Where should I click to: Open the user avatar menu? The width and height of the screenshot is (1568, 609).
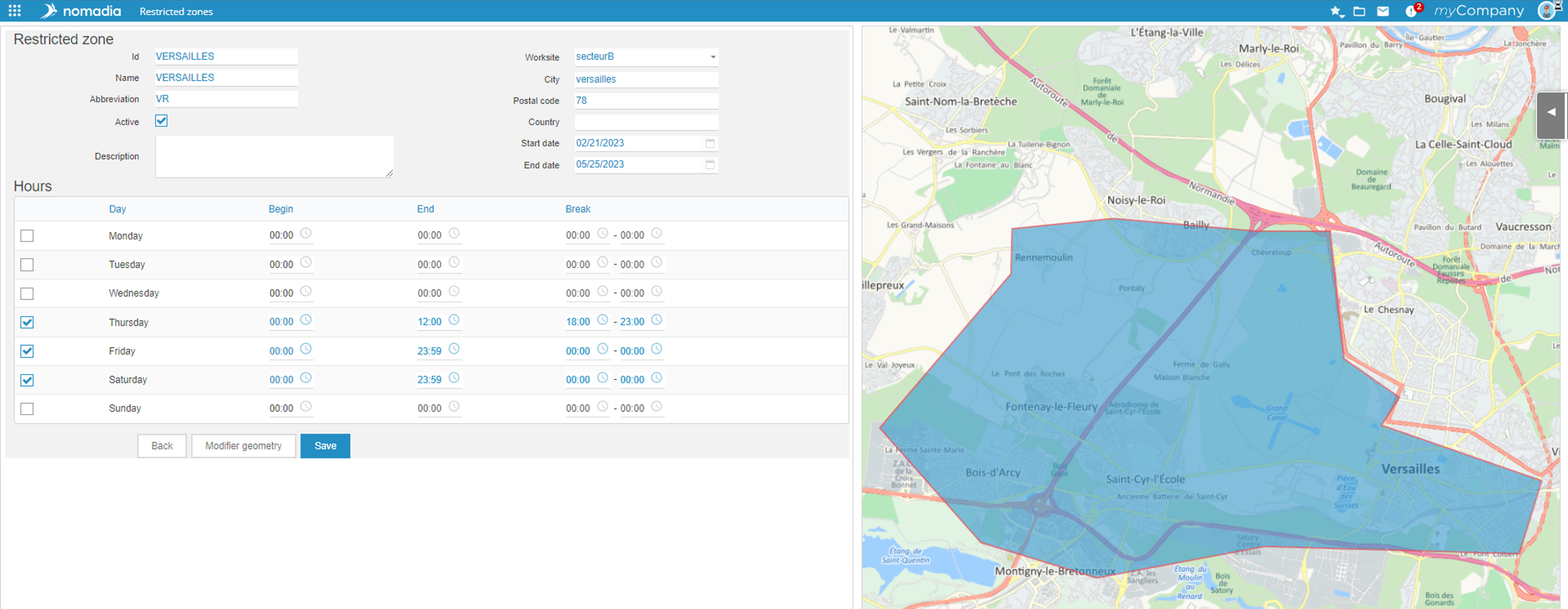coord(1547,11)
